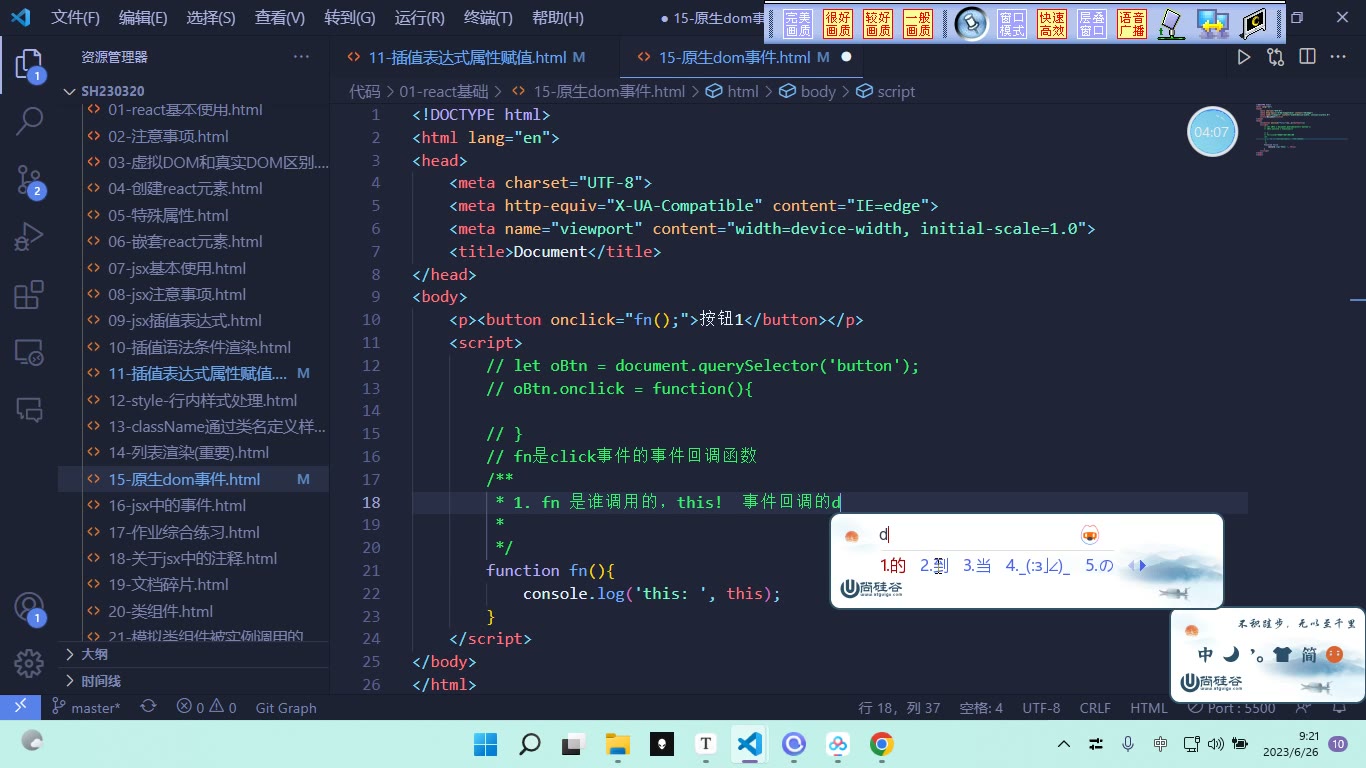
Task: Open the Accounts icon in activity bar
Action: [x=29, y=608]
